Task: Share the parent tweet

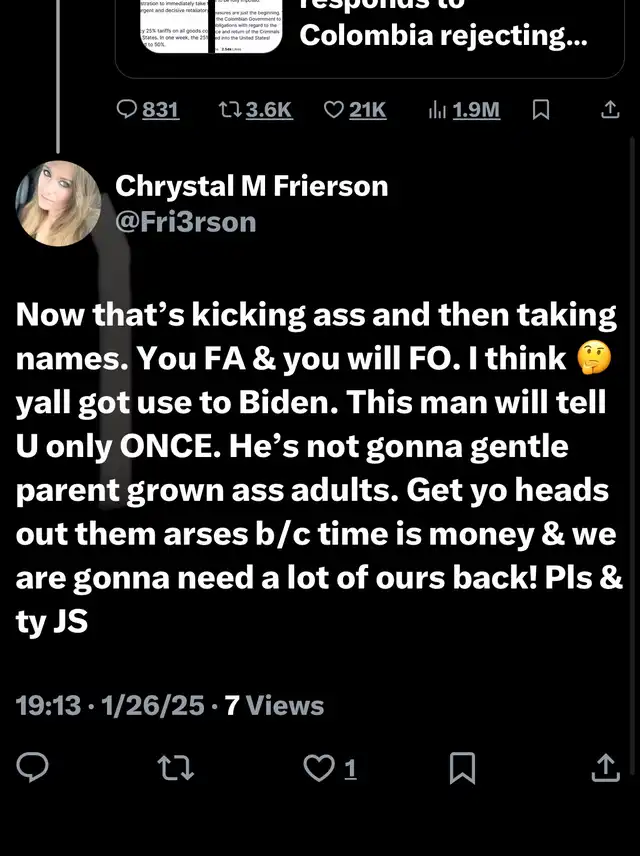Action: tap(610, 110)
